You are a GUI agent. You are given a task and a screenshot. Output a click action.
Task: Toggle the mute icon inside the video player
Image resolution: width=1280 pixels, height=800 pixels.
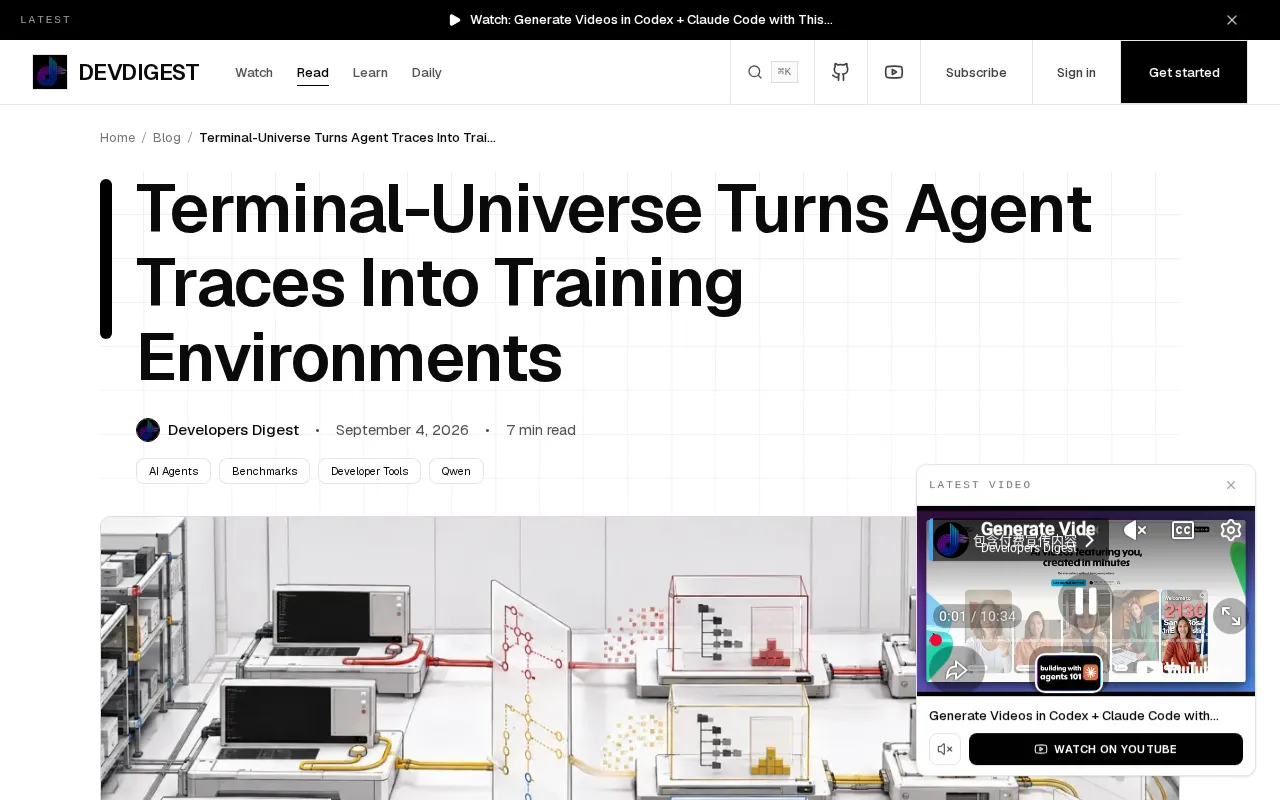[1135, 530]
